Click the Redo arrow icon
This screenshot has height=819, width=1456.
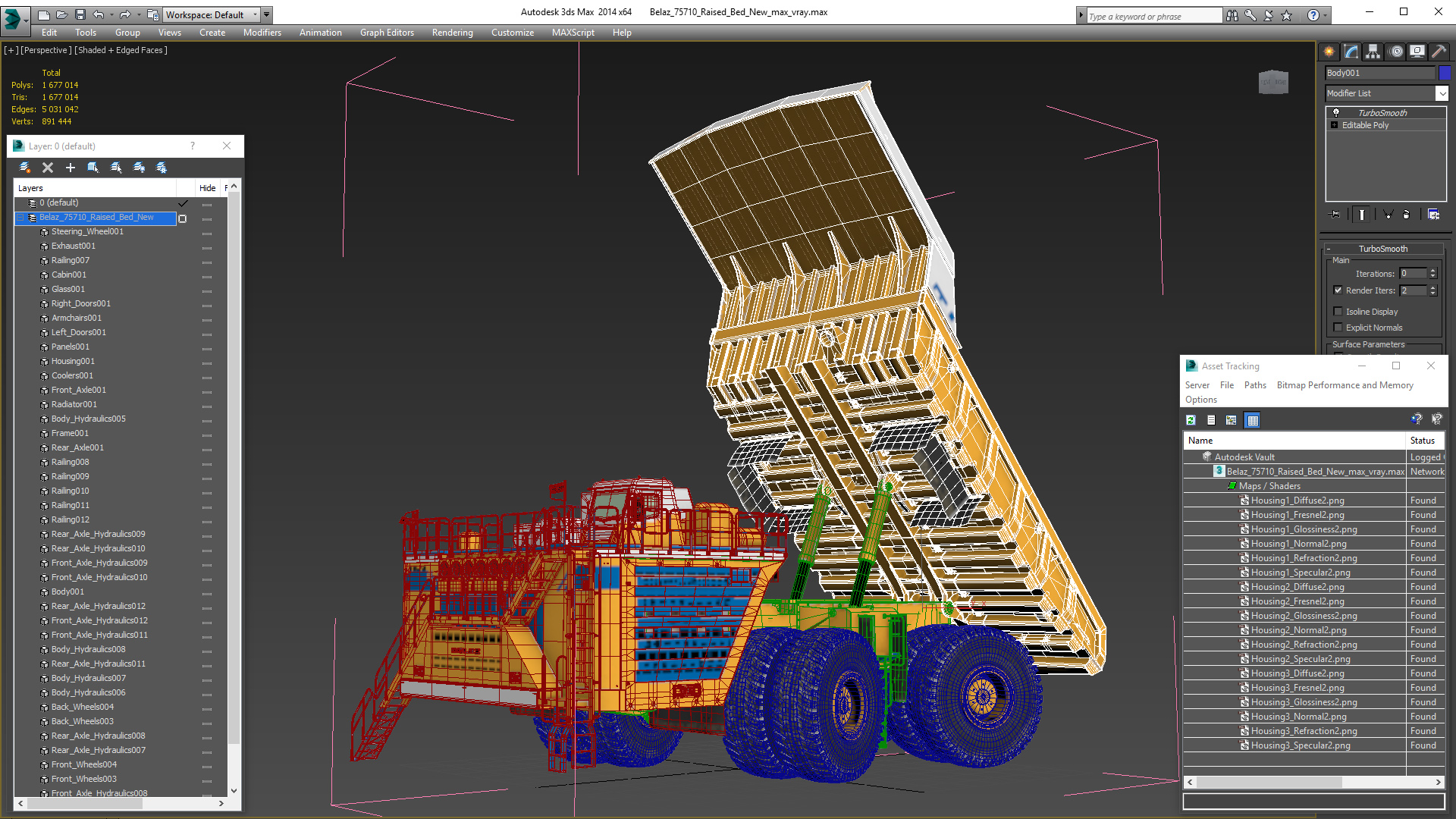125,14
